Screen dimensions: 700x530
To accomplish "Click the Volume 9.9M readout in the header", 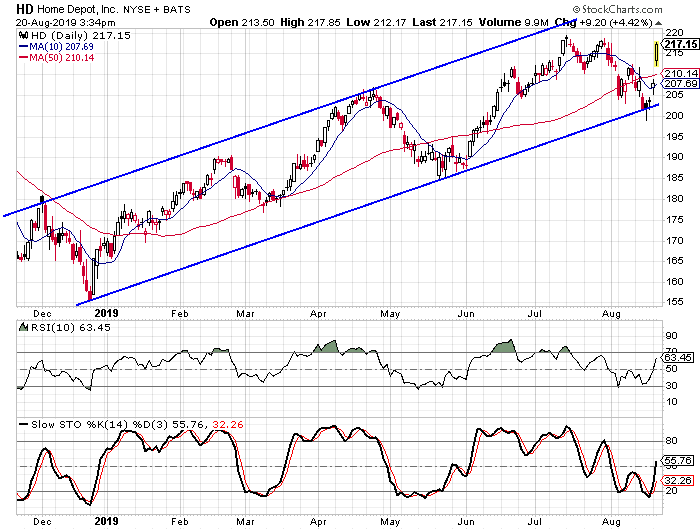I will (517, 21).
